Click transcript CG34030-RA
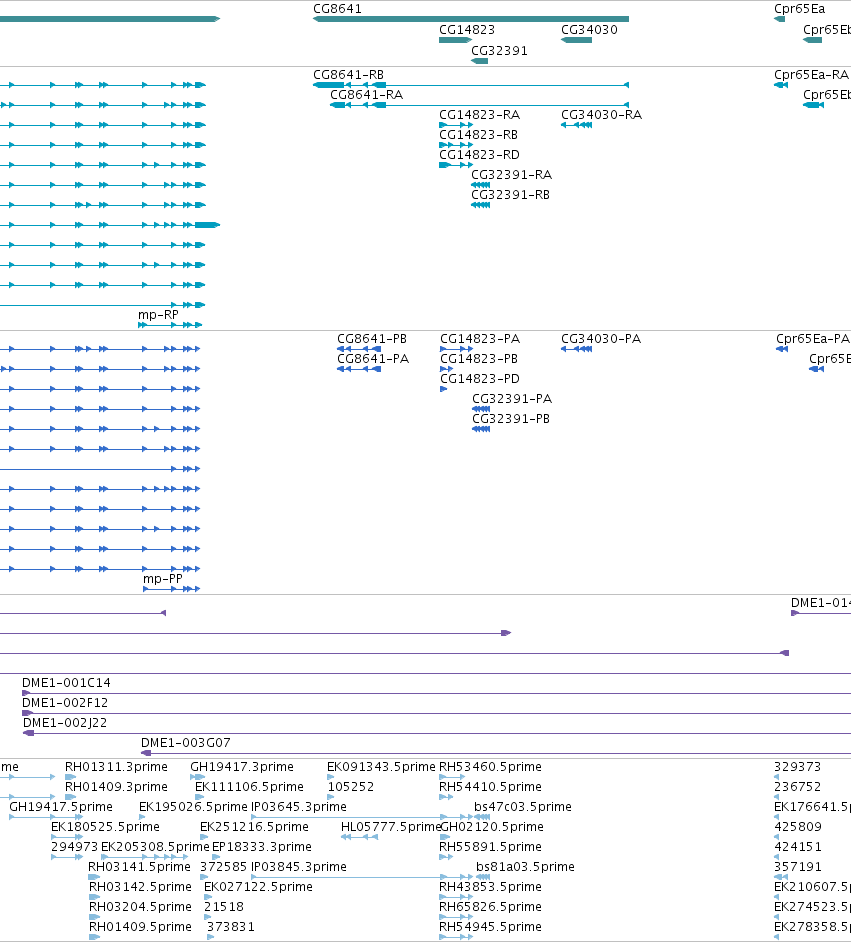851x942 pixels. [576, 125]
